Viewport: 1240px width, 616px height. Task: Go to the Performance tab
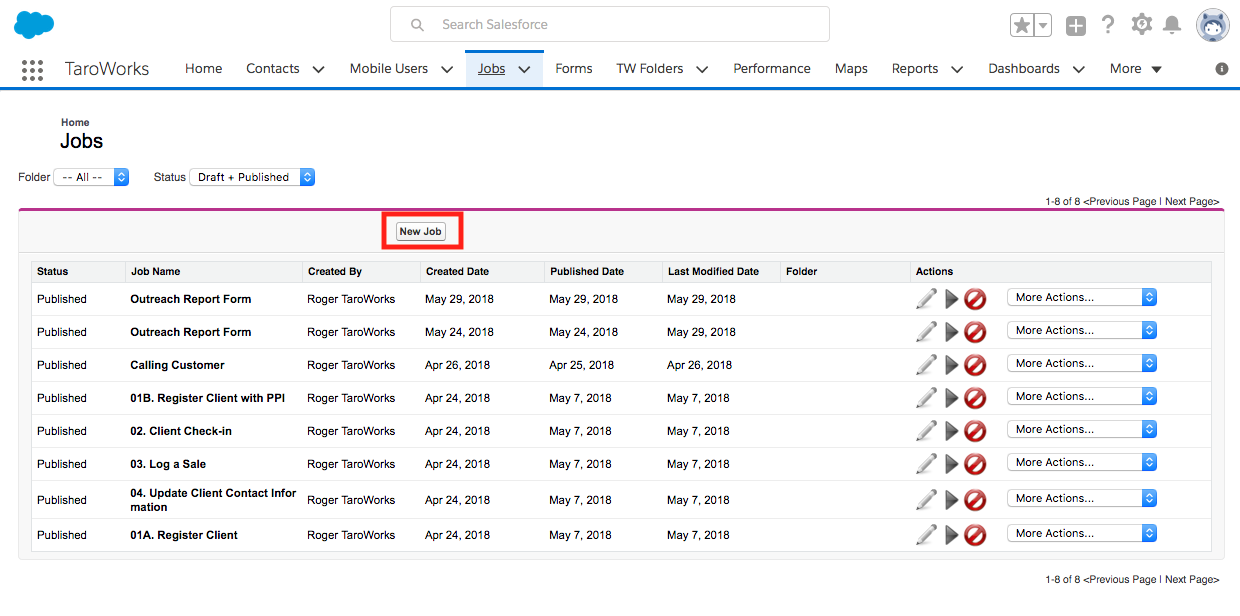pyautogui.click(x=771, y=69)
